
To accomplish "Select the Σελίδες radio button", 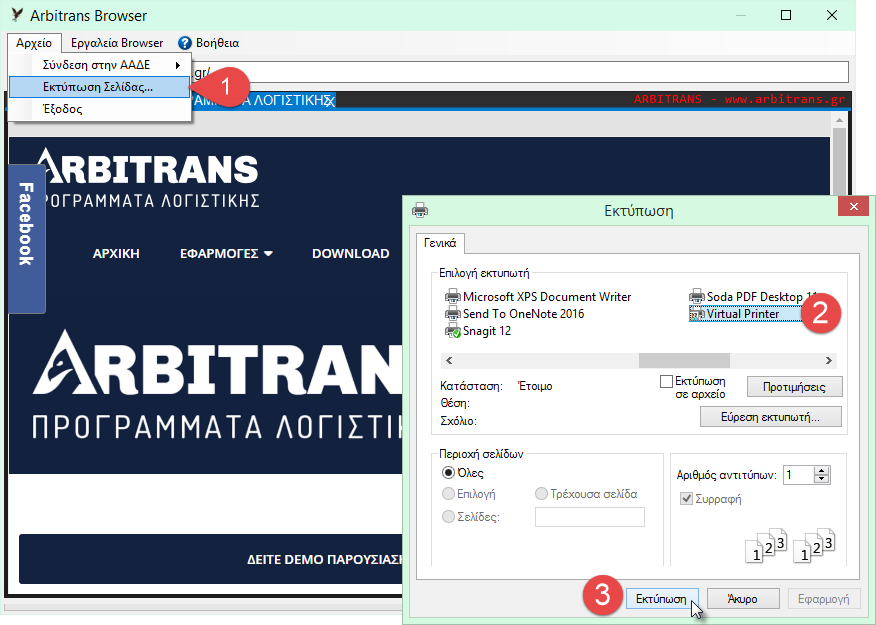I will click(448, 517).
